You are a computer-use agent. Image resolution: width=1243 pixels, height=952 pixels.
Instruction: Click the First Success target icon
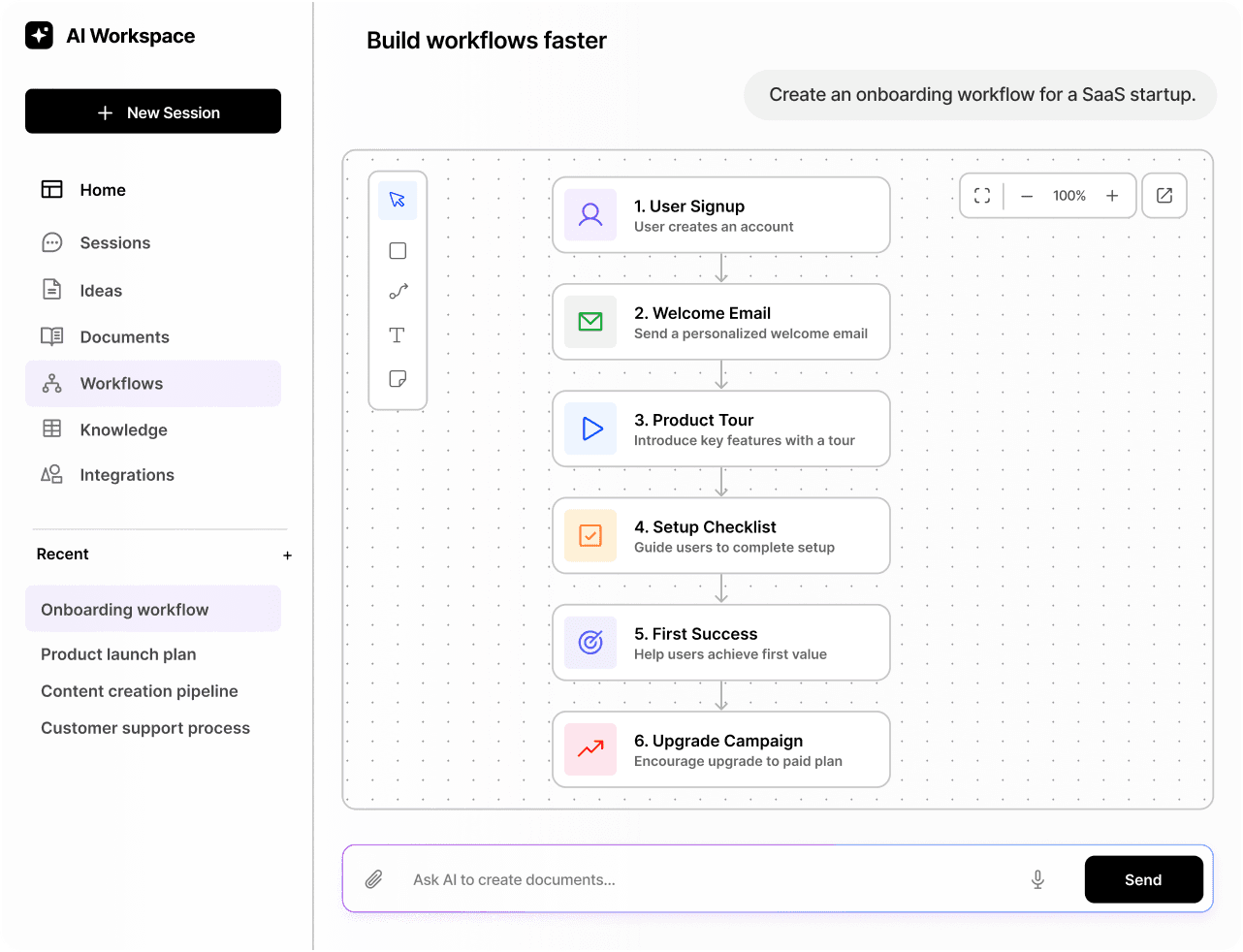(x=590, y=643)
